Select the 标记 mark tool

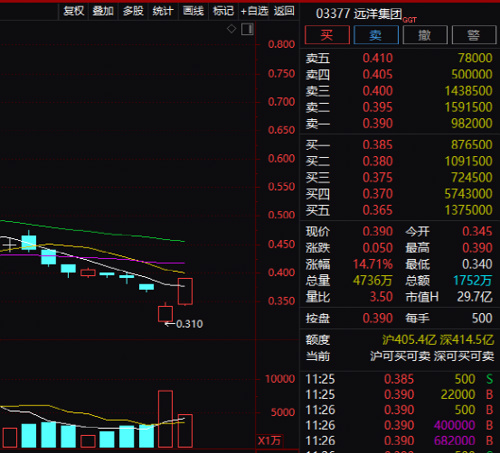(223, 11)
